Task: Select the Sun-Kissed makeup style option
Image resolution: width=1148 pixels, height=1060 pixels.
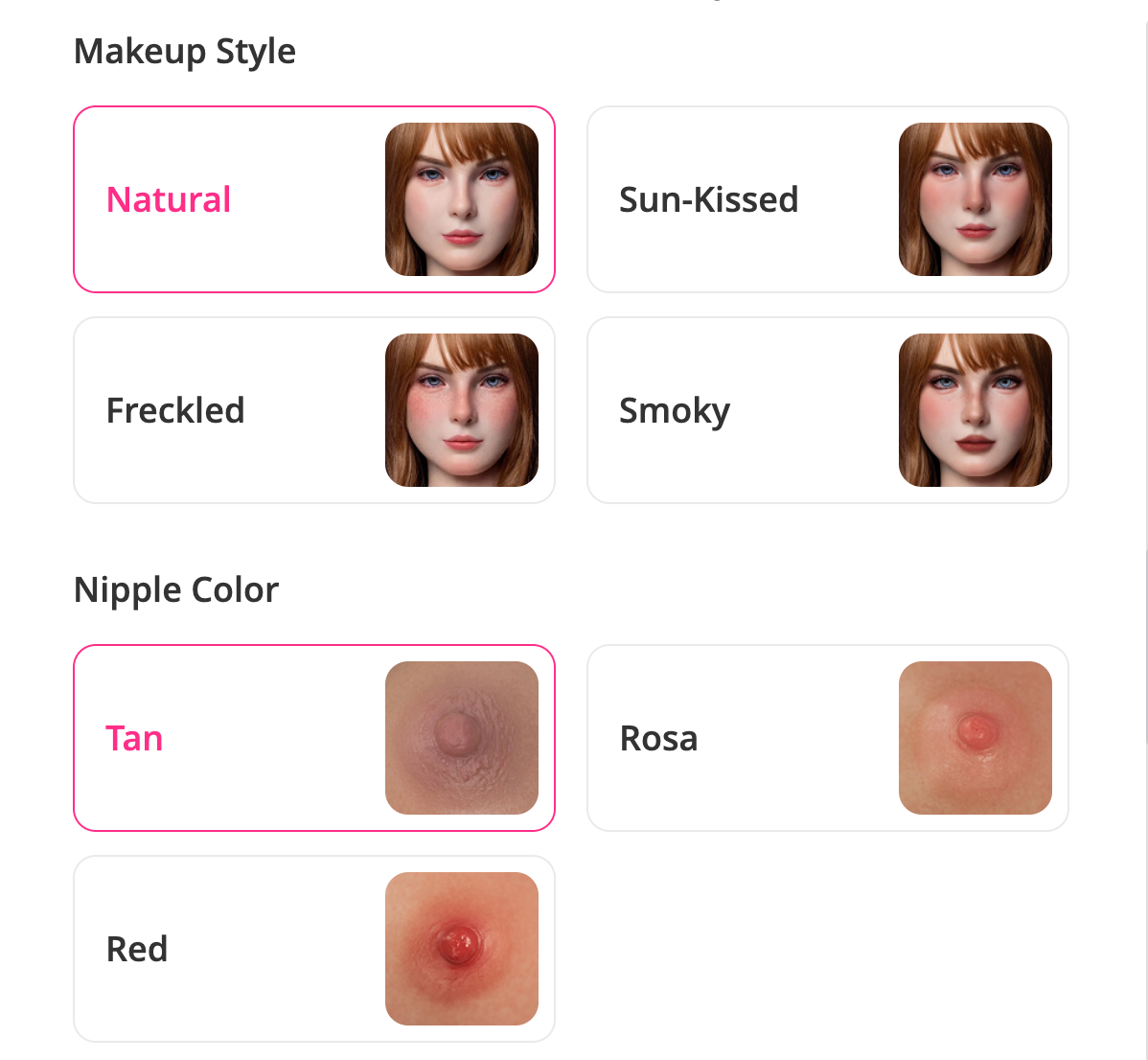Action: (828, 199)
